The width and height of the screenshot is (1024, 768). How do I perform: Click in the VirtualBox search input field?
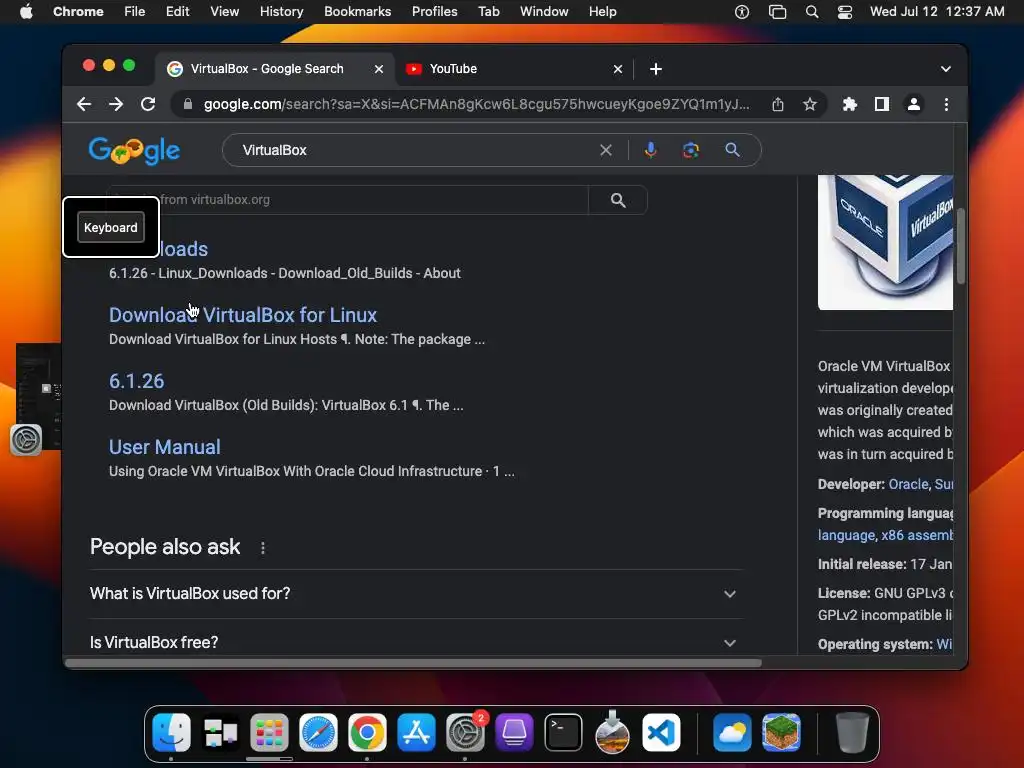(418, 150)
